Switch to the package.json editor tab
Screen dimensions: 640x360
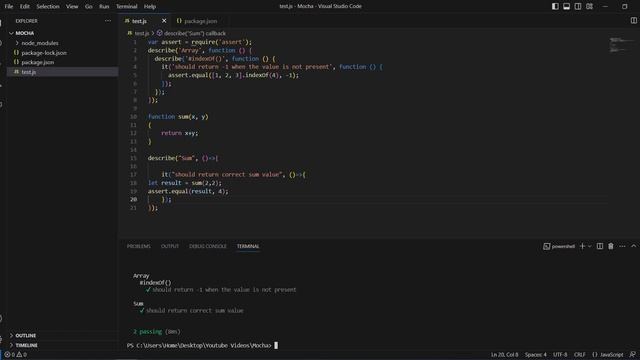click(197, 21)
